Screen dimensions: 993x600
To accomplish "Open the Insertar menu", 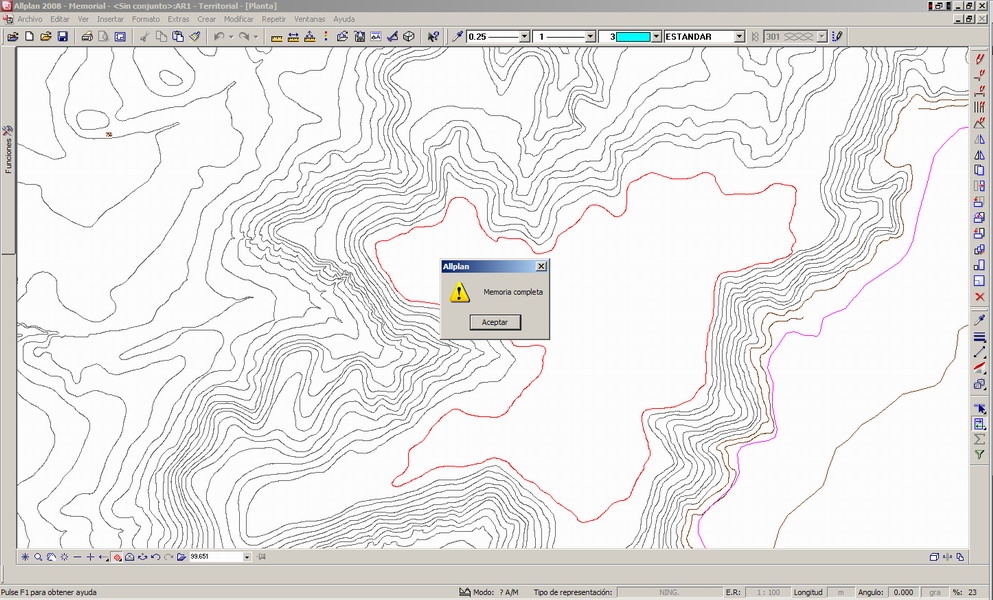I will coord(110,19).
